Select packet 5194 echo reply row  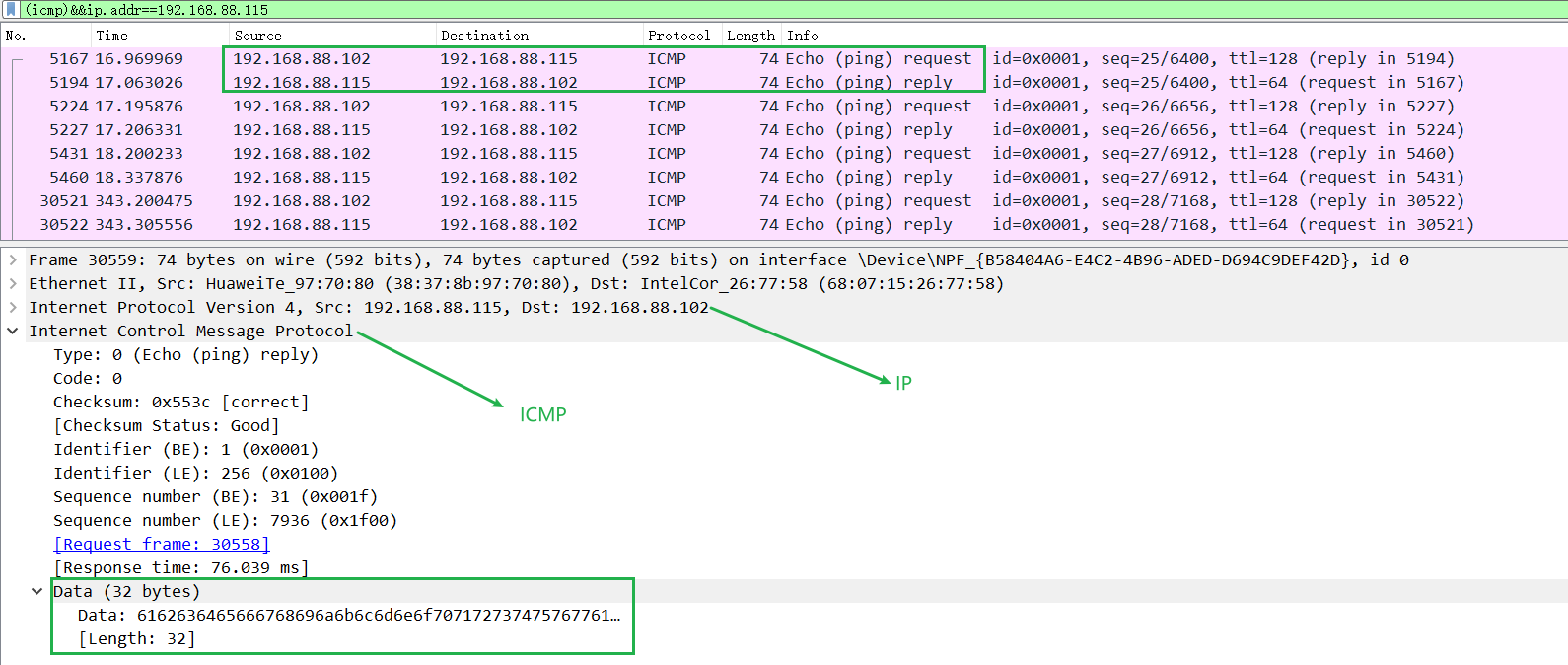784,82
